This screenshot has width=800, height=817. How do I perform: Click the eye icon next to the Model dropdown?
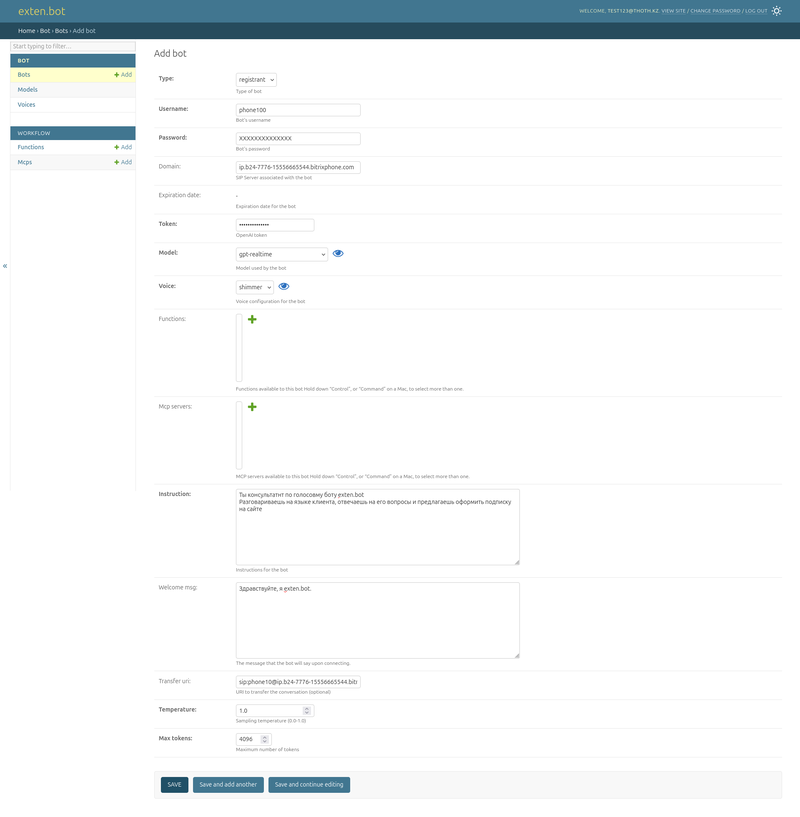pyautogui.click(x=339, y=253)
